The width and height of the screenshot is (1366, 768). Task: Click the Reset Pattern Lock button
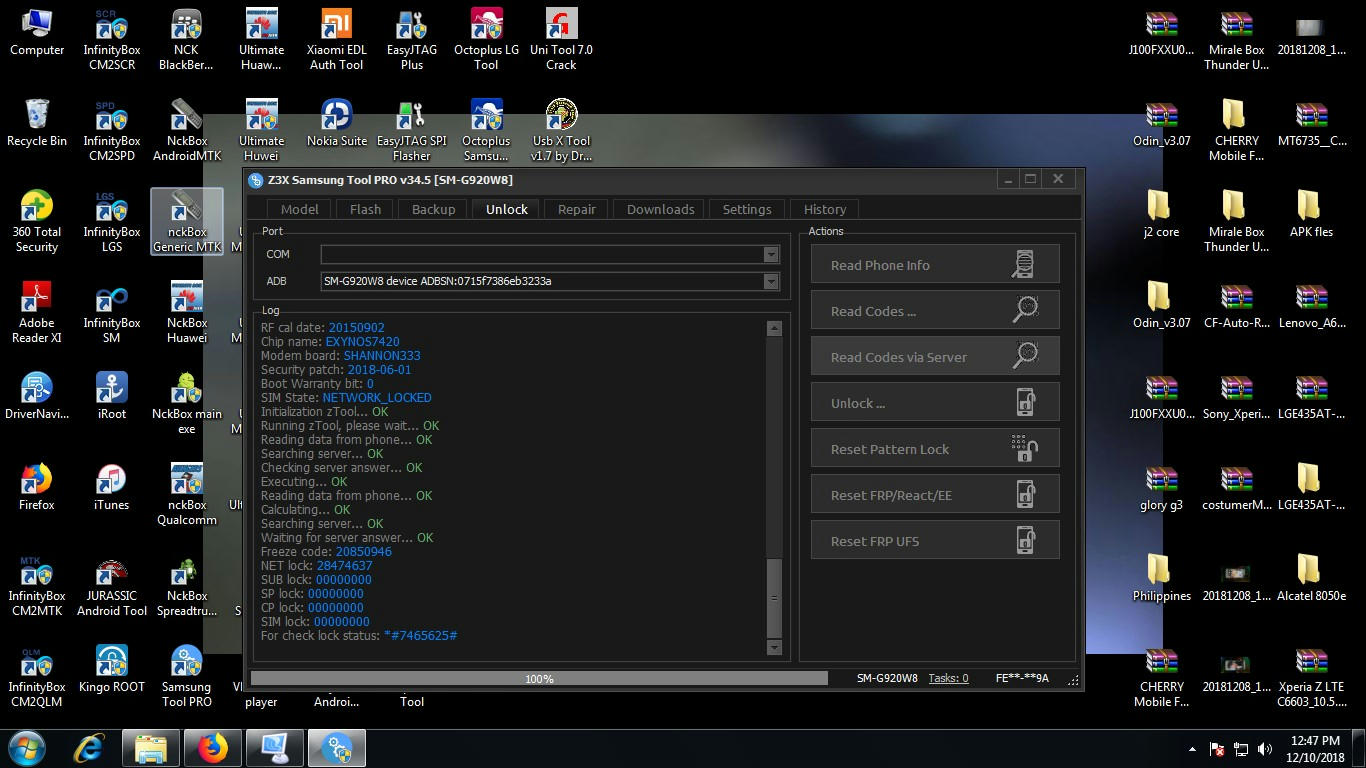click(x=935, y=449)
